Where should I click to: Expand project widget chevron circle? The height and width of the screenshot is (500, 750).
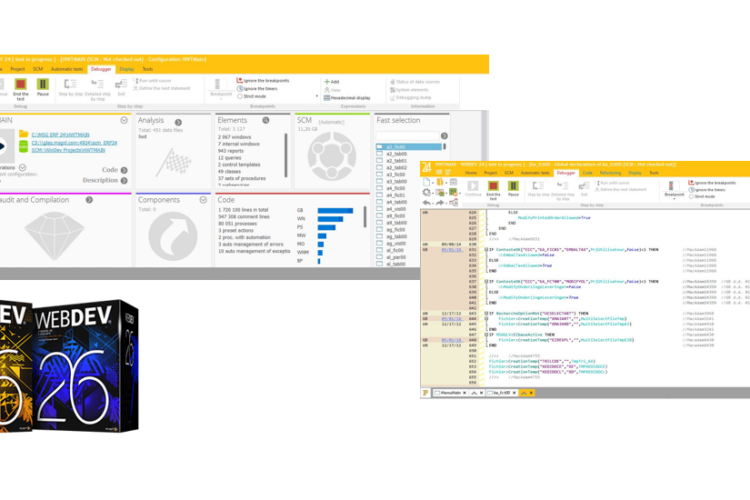pos(124,121)
